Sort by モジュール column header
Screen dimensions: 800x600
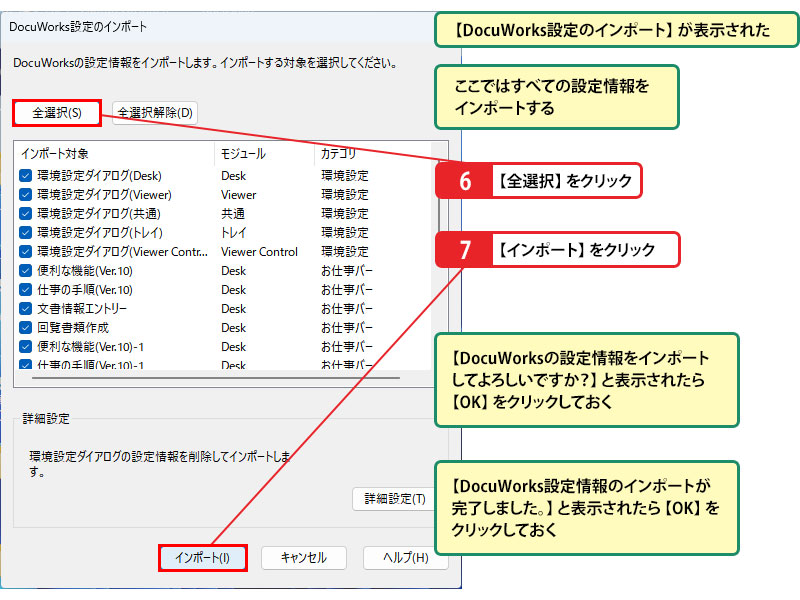[264, 154]
